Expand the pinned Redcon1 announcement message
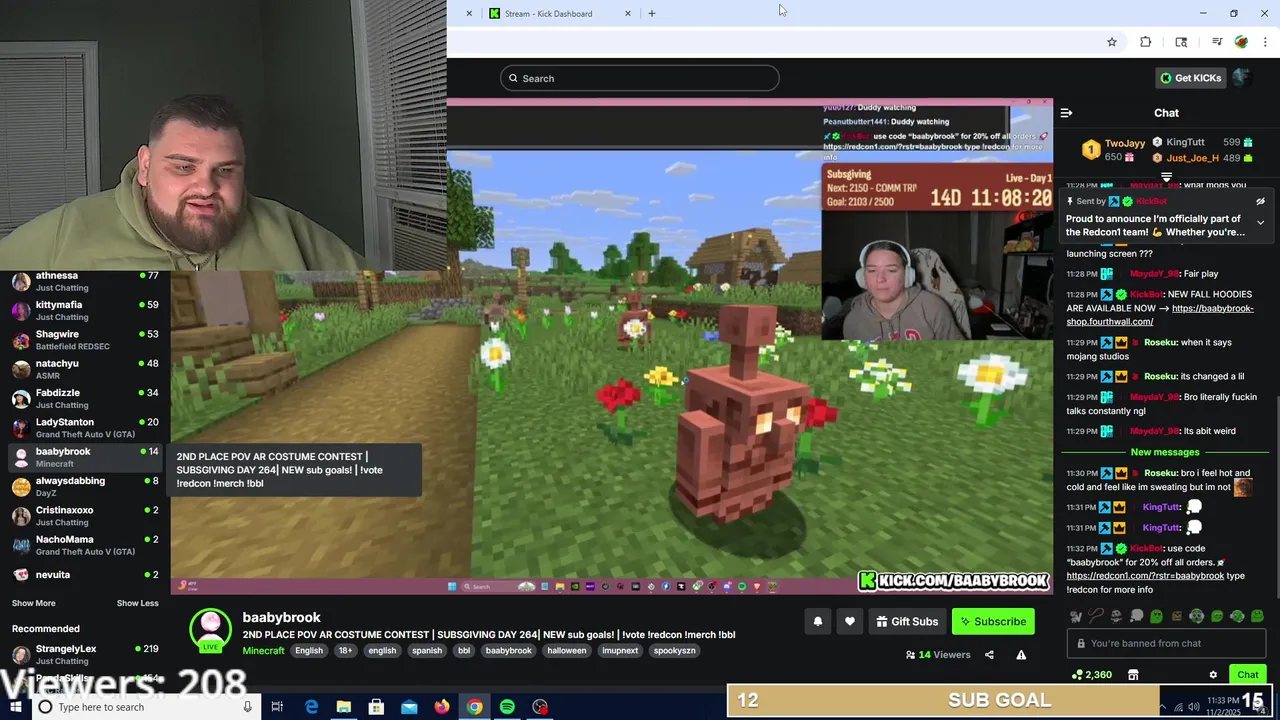 1260,222
